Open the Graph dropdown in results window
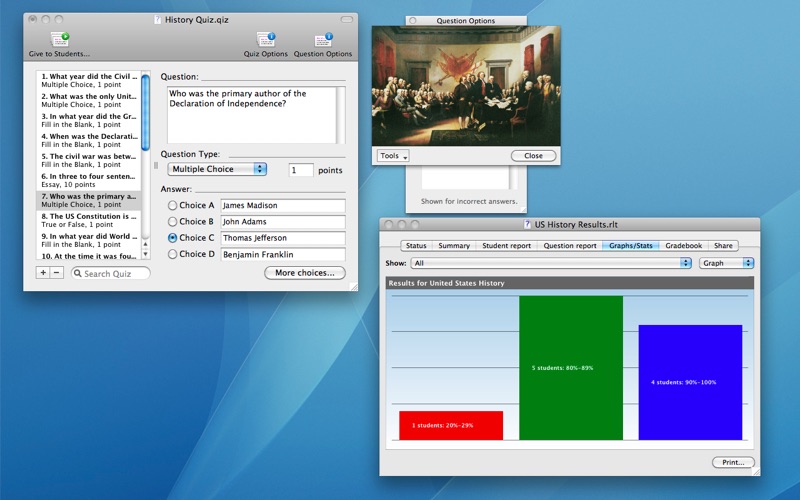 click(x=726, y=263)
